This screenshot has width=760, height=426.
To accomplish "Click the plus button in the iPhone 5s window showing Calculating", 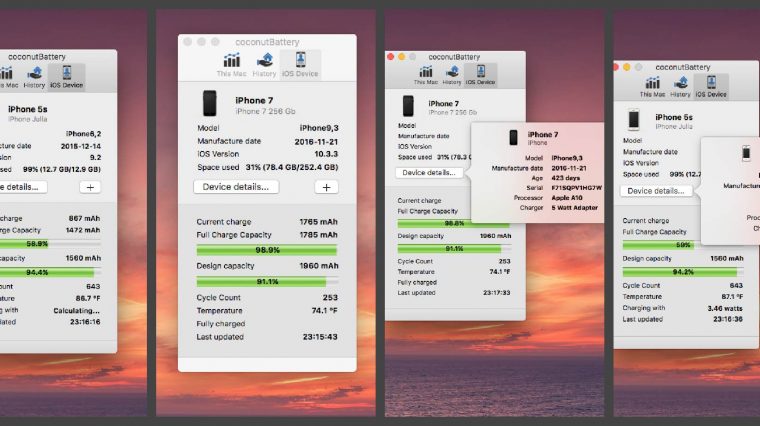I will pos(90,188).
